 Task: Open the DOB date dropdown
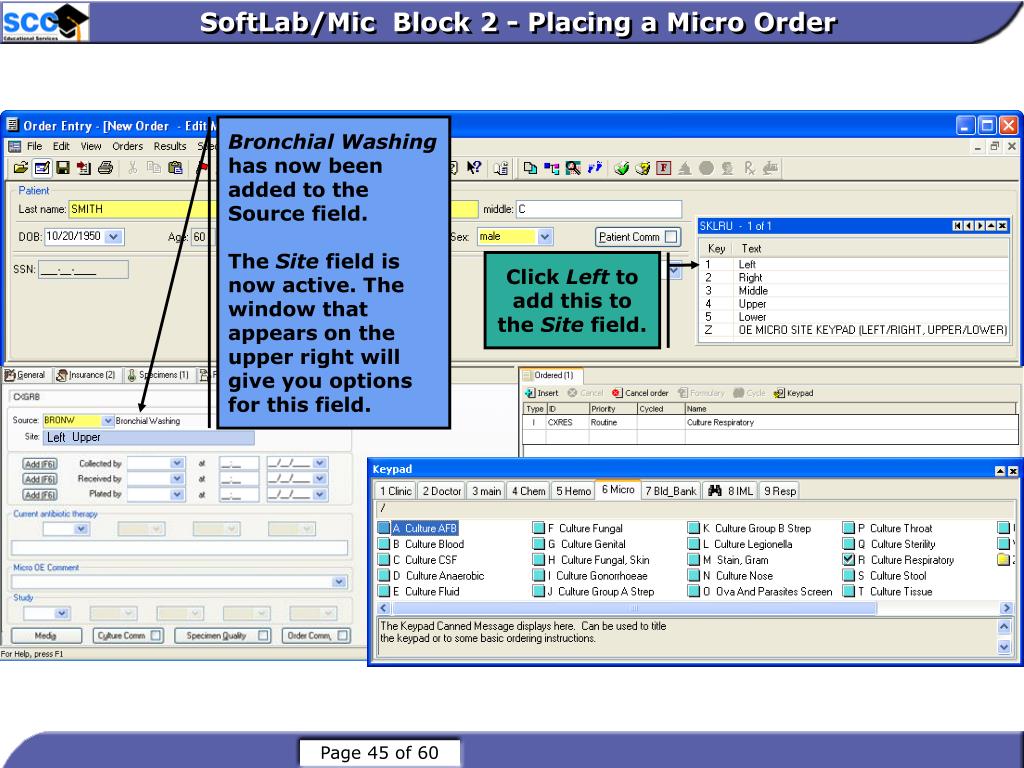tap(114, 236)
